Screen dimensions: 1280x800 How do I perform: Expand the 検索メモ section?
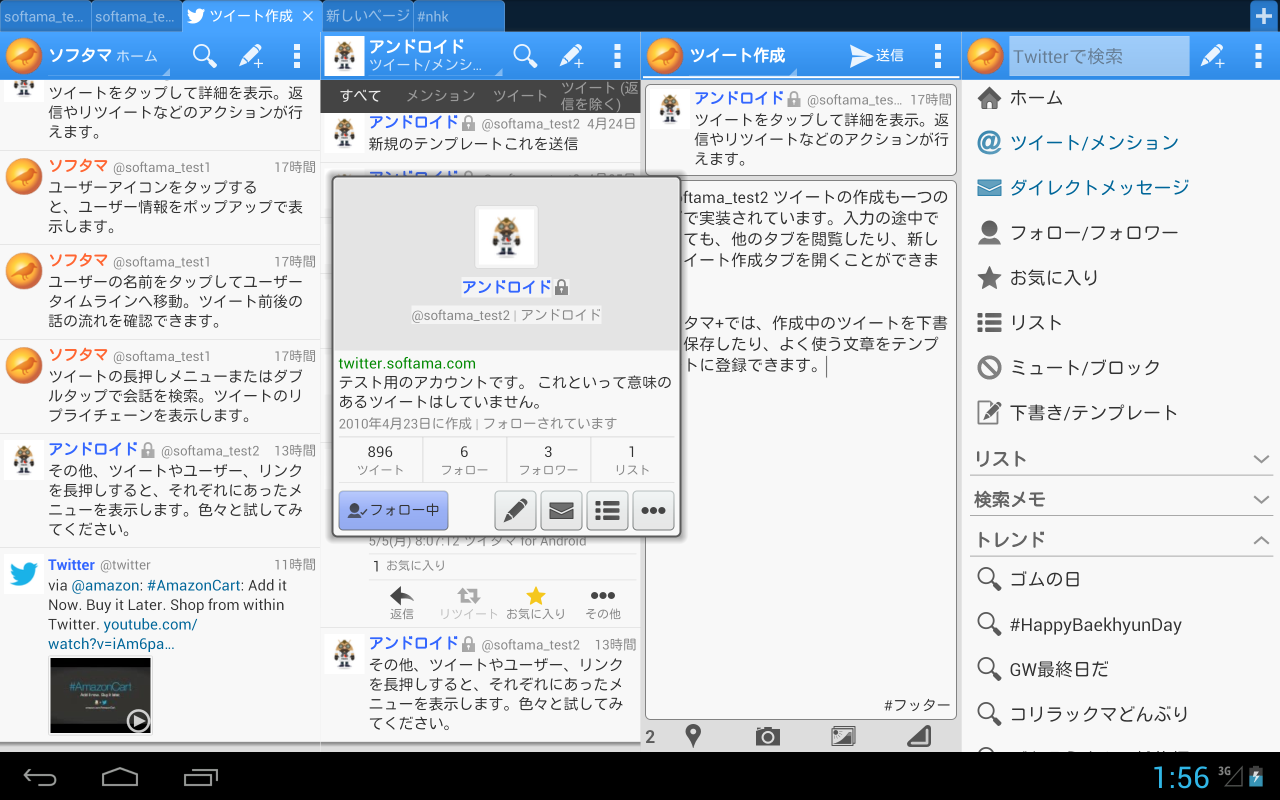[x=1261, y=499]
